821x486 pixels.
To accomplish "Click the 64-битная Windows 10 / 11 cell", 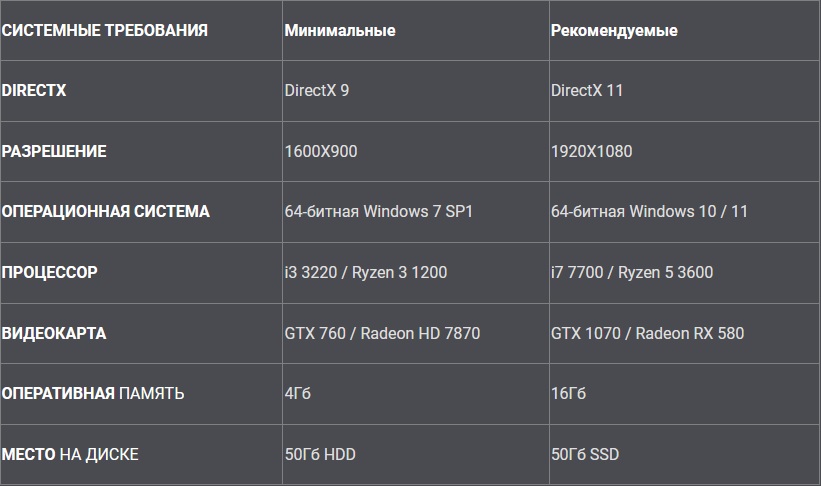I will point(649,212).
